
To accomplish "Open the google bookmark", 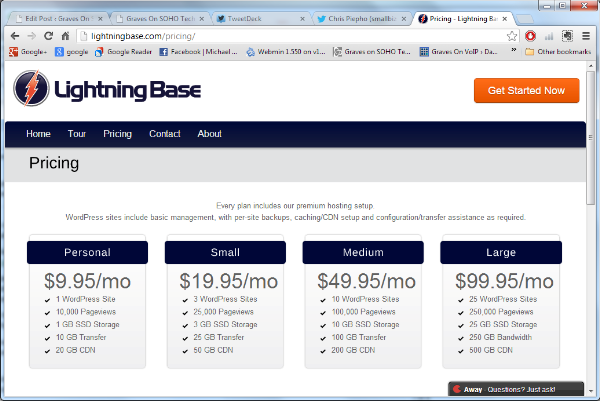I will (72, 52).
